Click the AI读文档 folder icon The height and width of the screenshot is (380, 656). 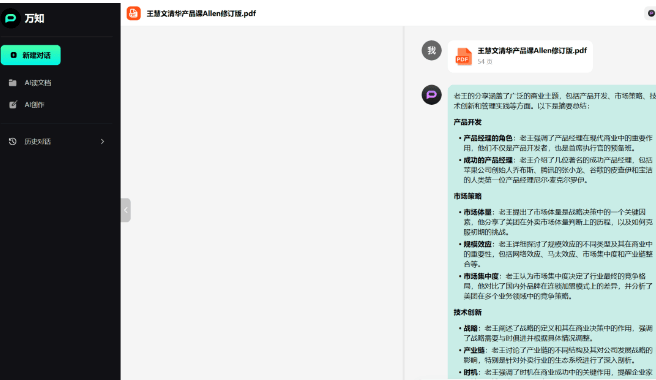click(13, 83)
